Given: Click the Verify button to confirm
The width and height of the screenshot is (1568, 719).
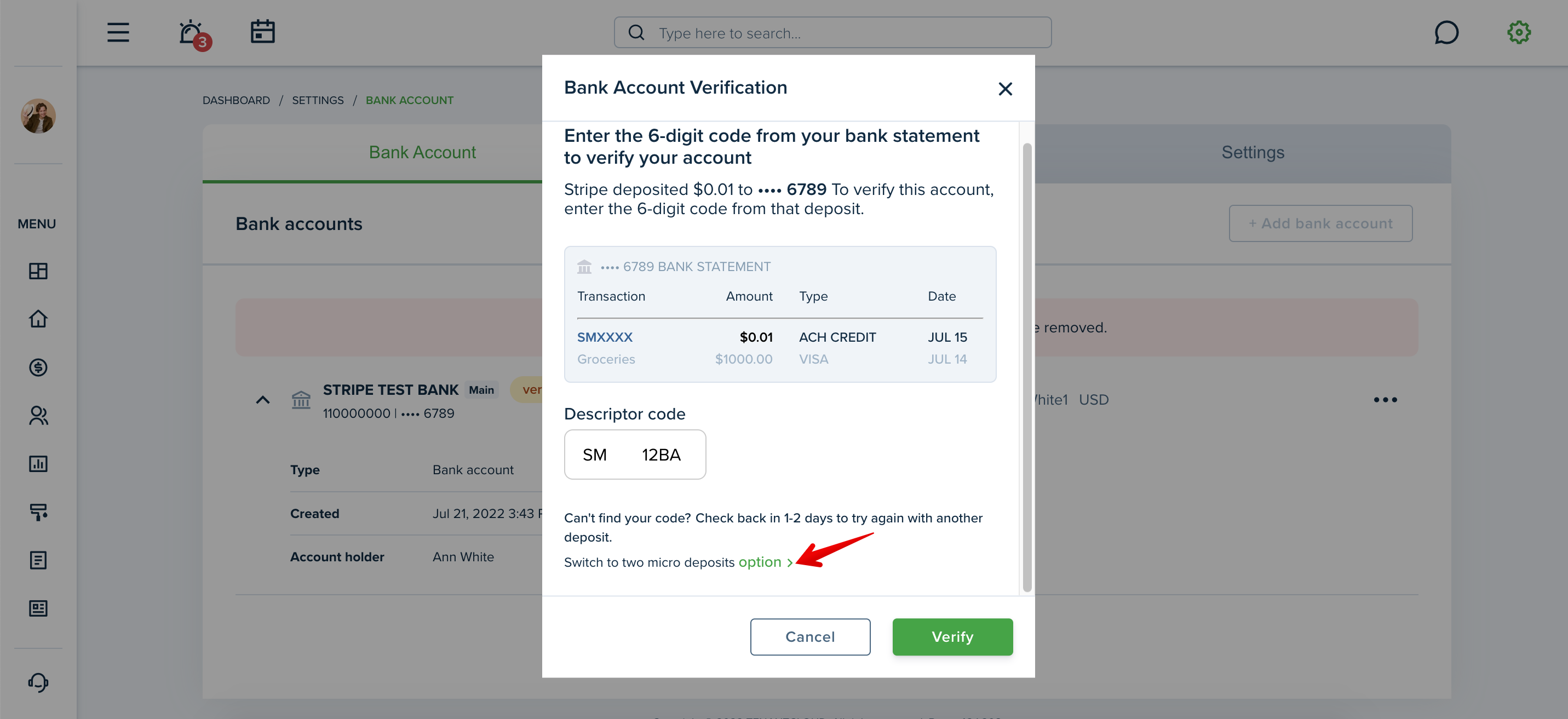Looking at the screenshot, I should click(x=953, y=637).
